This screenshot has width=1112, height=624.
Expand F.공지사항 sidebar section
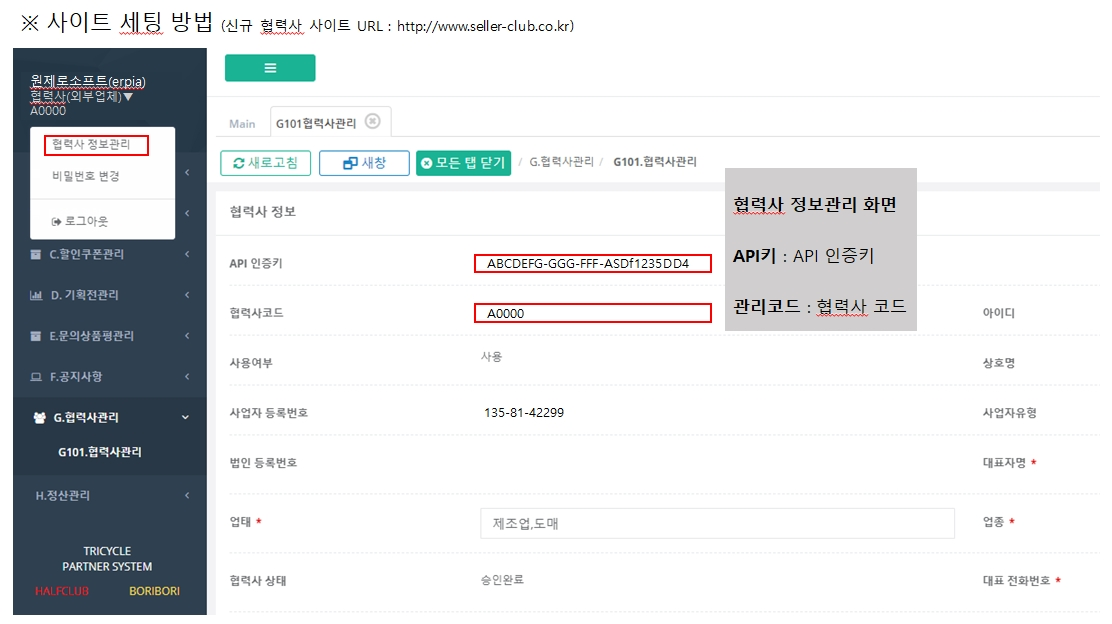[x=76, y=377]
